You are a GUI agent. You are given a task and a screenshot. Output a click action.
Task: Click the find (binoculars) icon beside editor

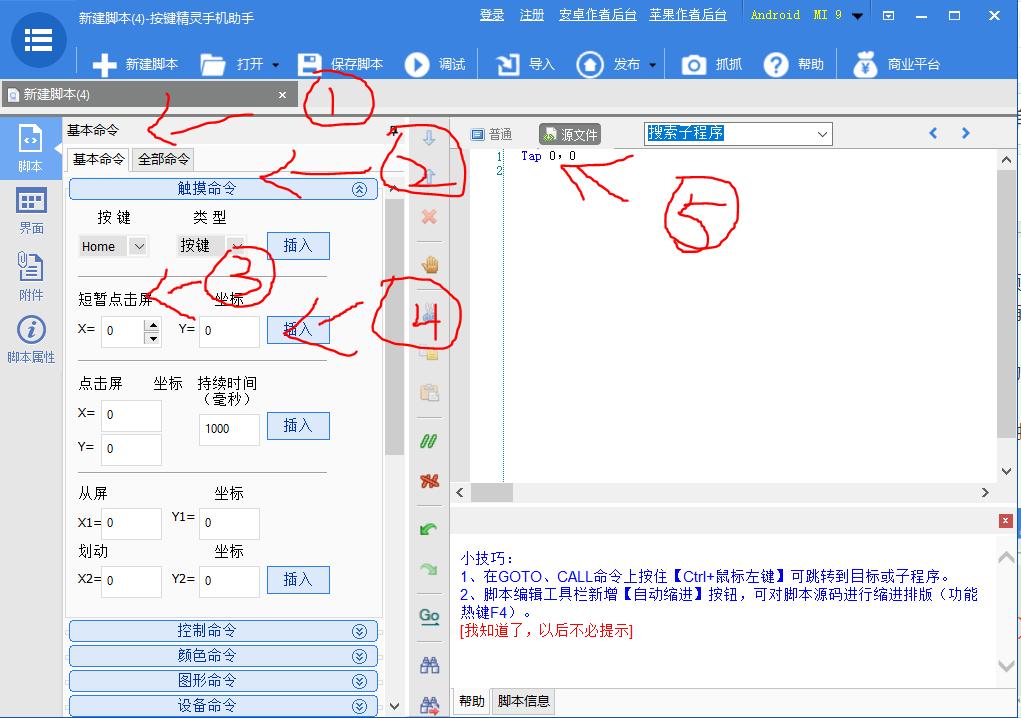(428, 663)
